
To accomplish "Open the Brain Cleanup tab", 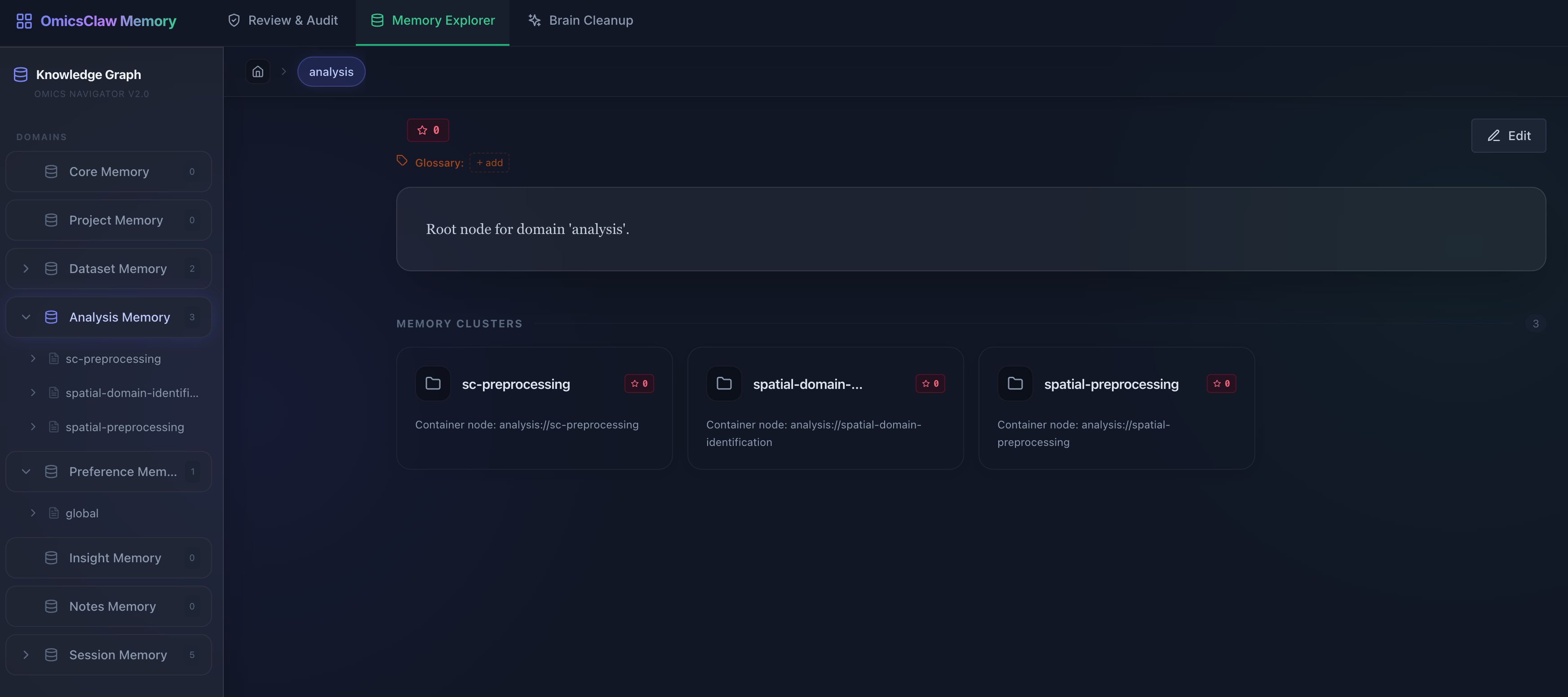I will (580, 21).
